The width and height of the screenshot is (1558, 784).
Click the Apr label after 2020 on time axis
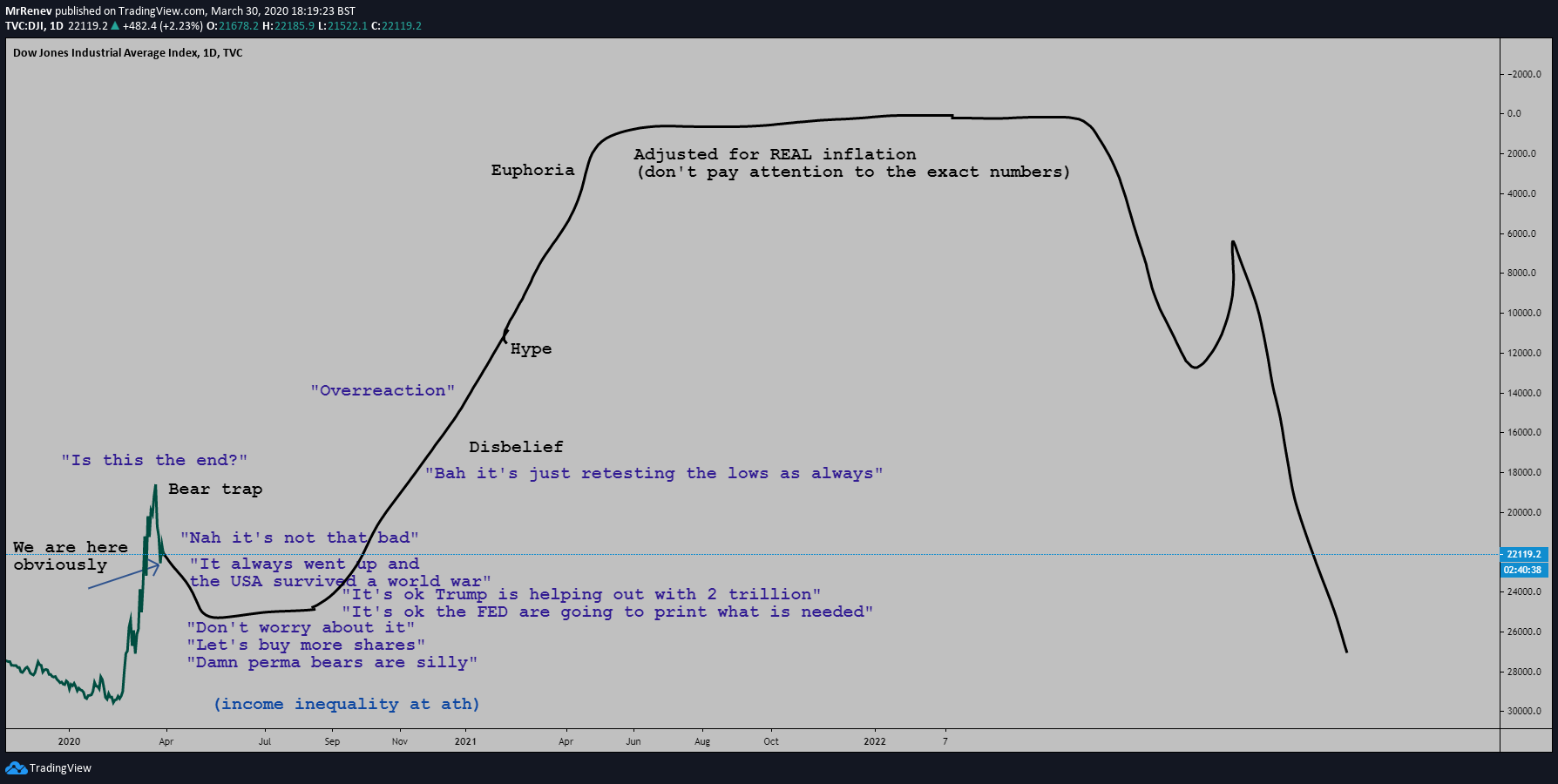tap(166, 741)
